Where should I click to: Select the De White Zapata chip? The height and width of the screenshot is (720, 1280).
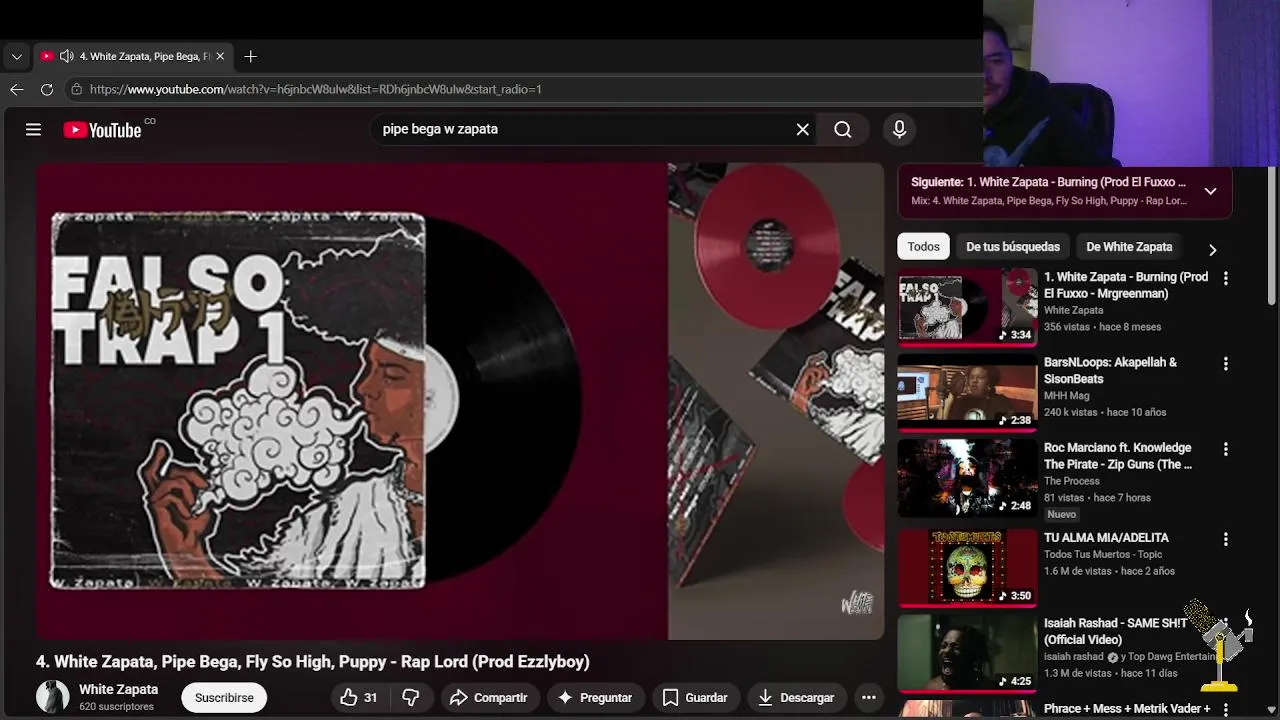[x=1129, y=247]
